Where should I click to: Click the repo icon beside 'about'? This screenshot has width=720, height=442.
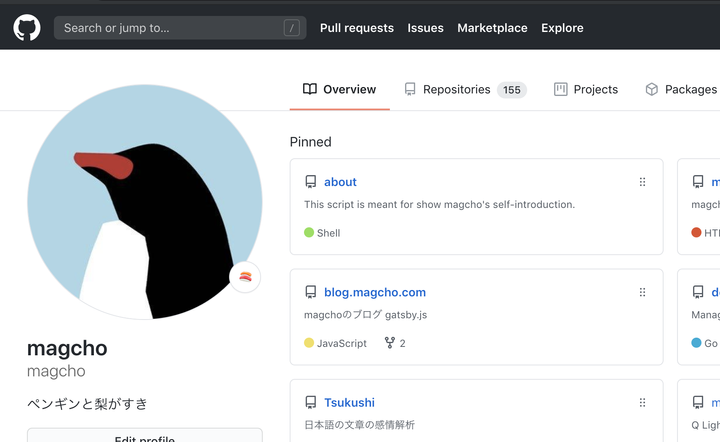point(311,182)
